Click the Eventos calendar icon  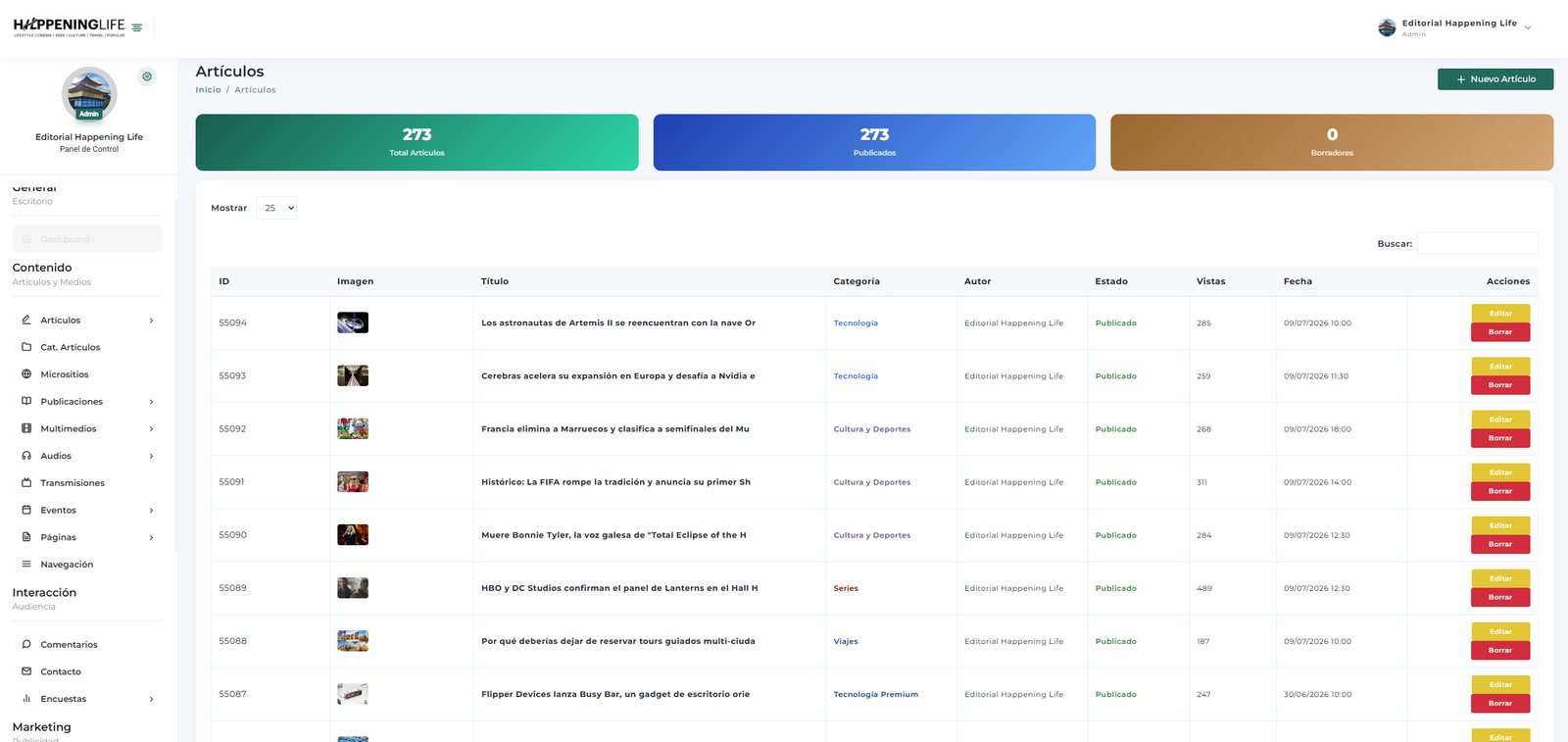pos(26,510)
